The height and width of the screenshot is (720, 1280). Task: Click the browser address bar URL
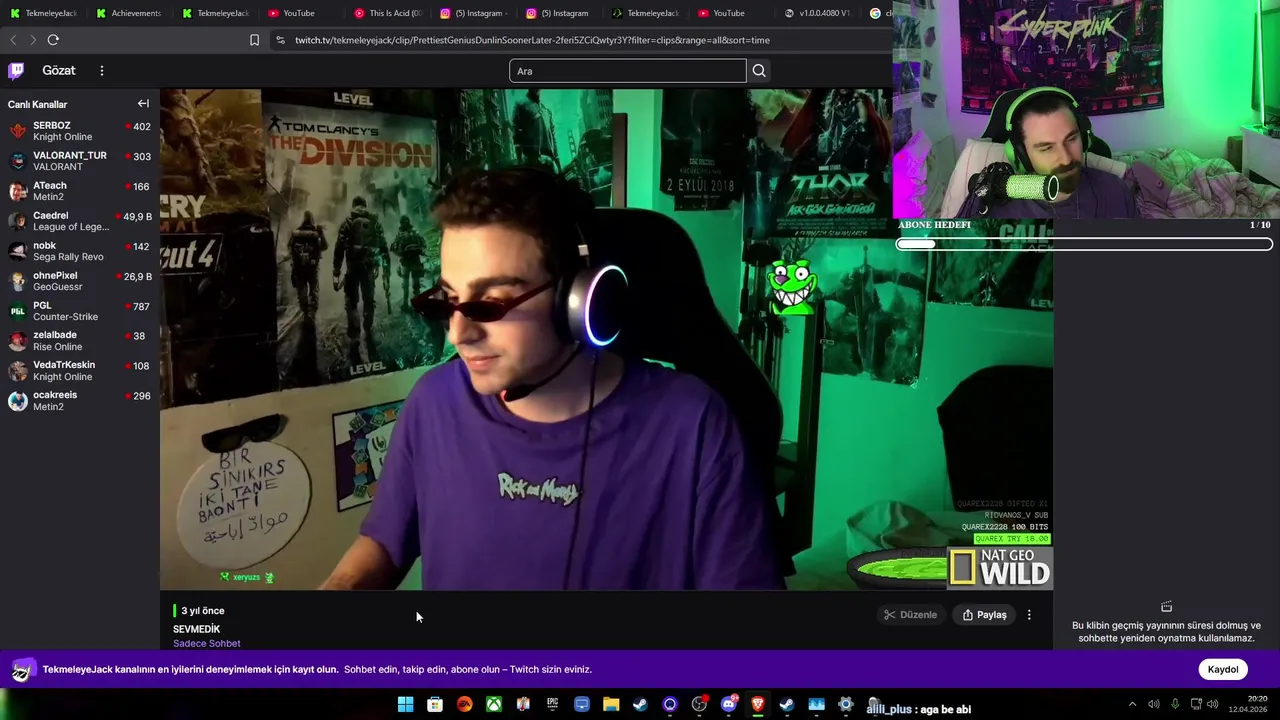[x=532, y=40]
